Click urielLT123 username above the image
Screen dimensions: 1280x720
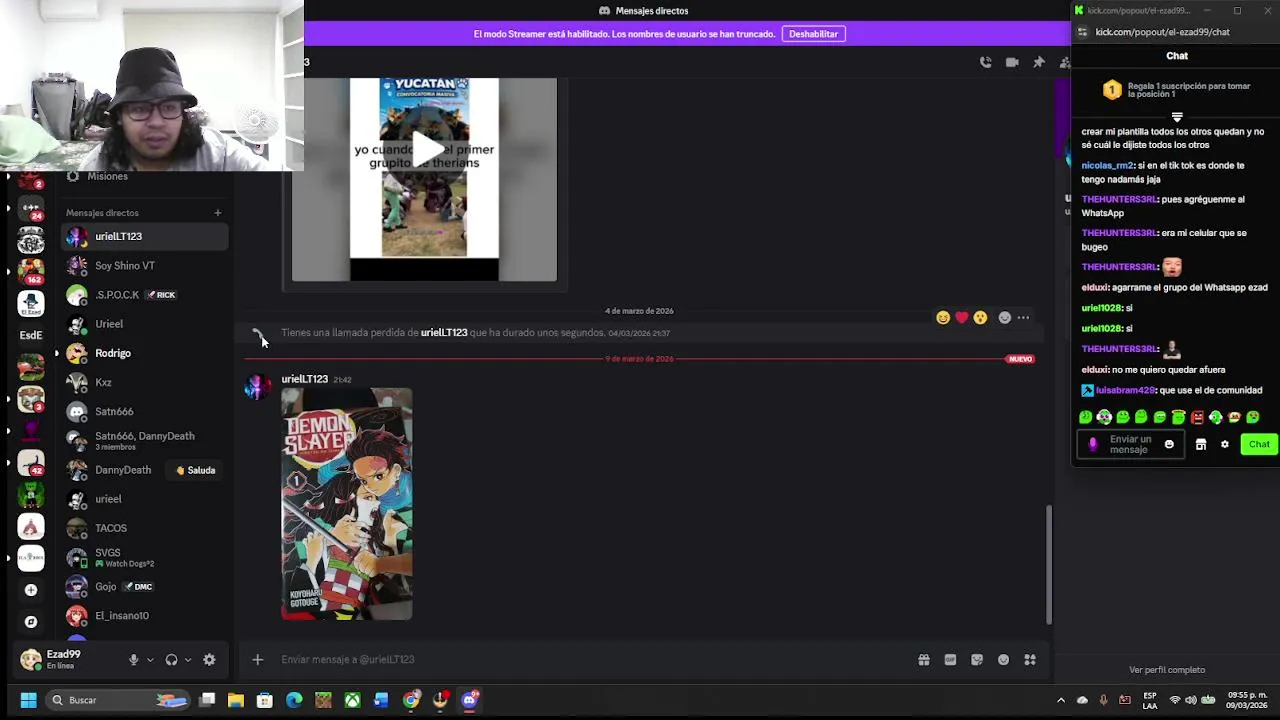[x=304, y=379]
